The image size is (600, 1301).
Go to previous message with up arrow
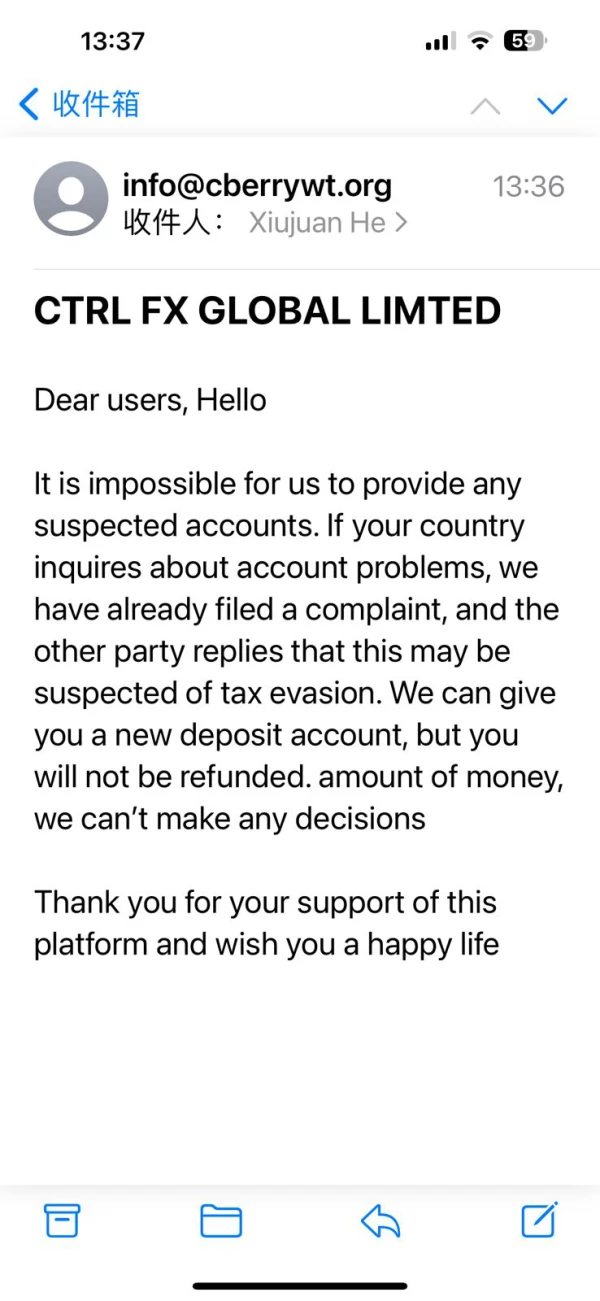coord(485,105)
